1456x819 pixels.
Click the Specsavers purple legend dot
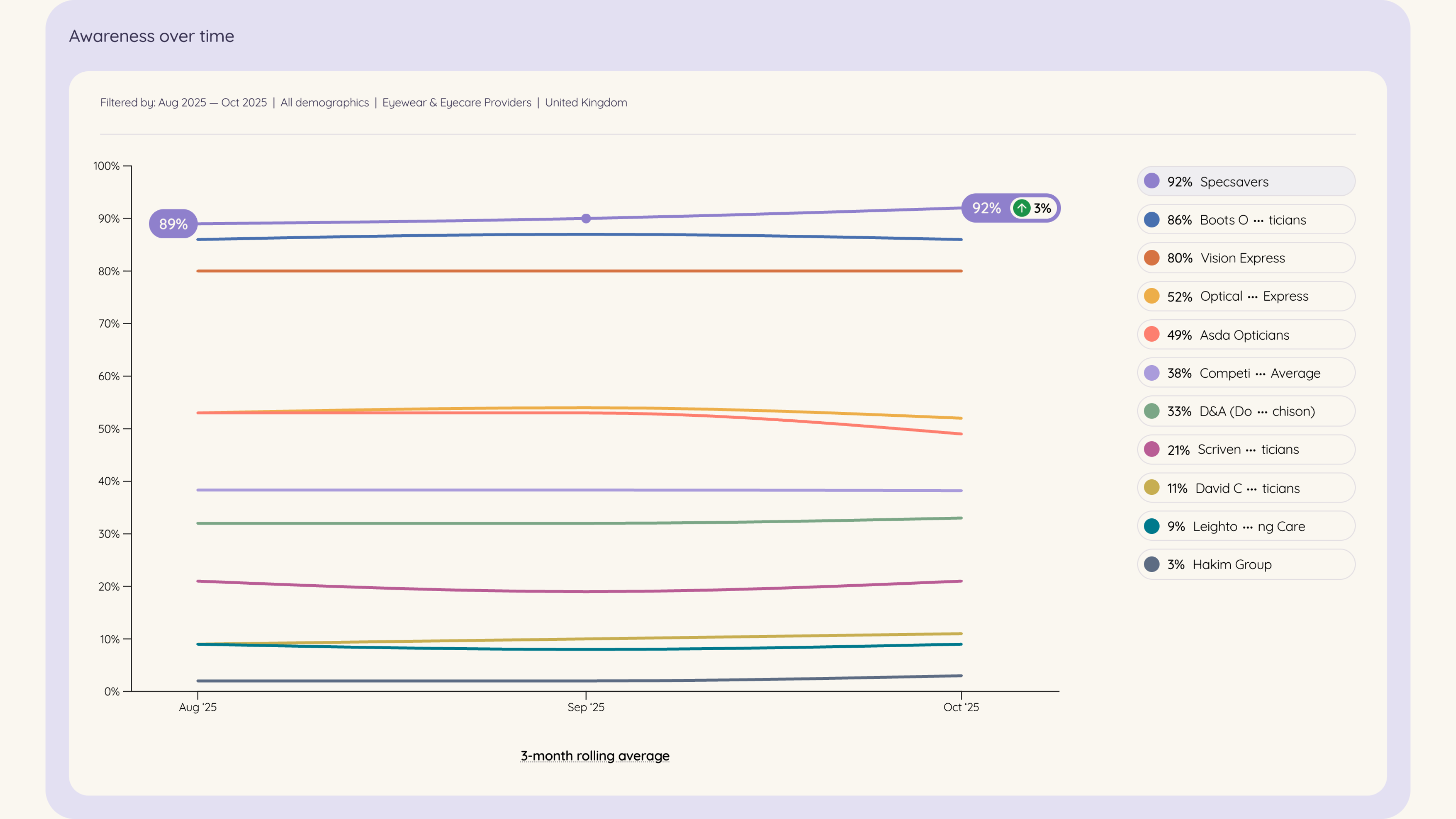[1152, 182]
